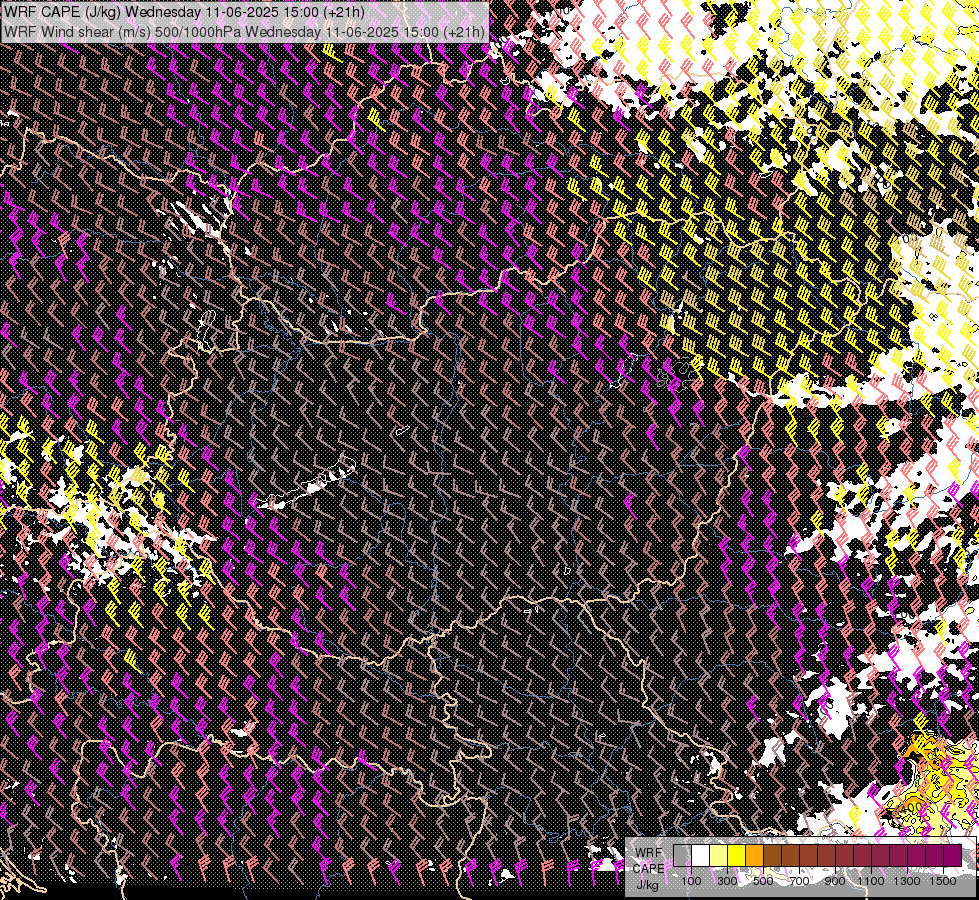The height and width of the screenshot is (900, 979).
Task: Click the WRF Wind shear 500/1000hPa title line
Action: coord(244,31)
